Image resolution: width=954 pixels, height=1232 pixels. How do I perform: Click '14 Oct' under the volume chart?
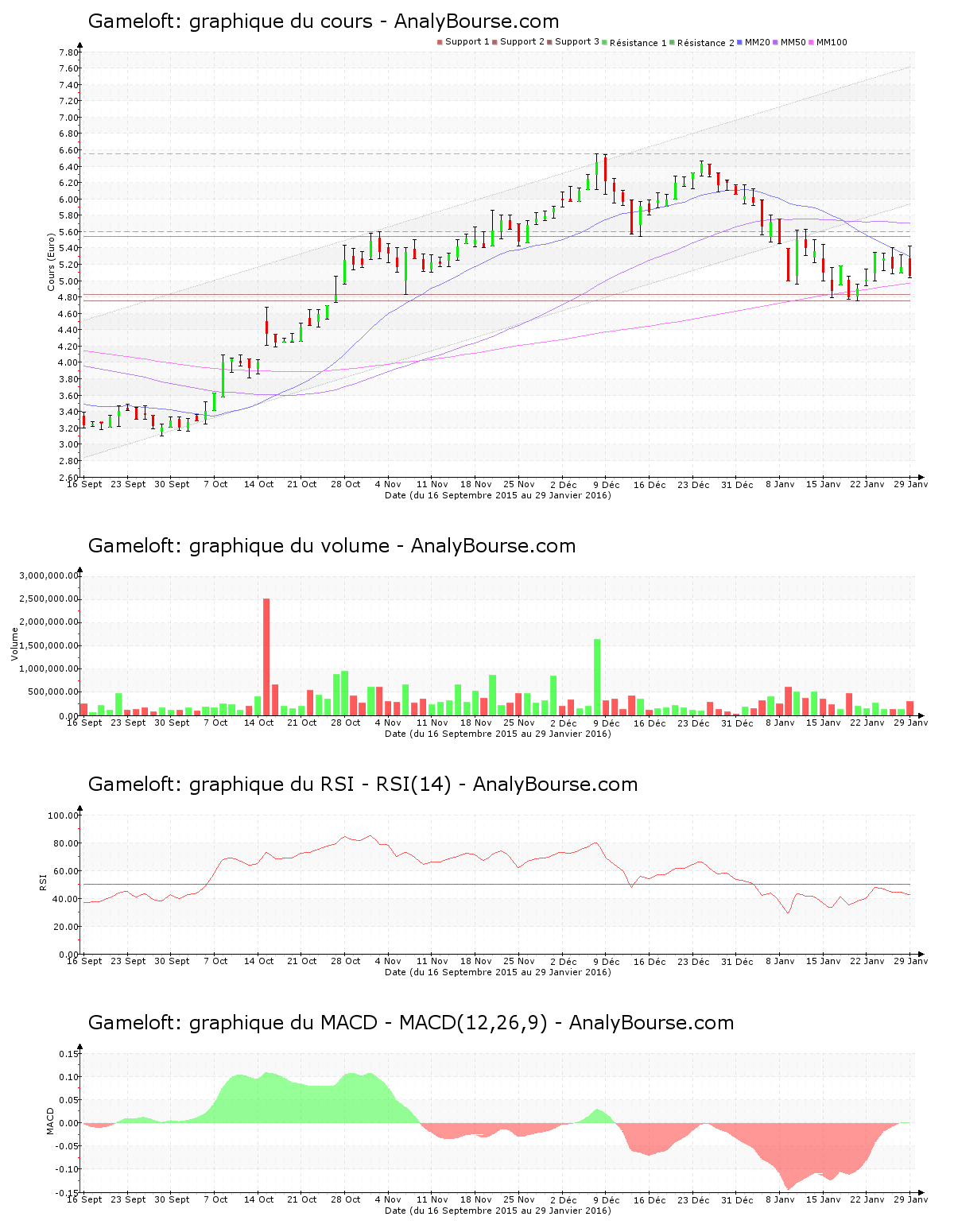(x=258, y=723)
